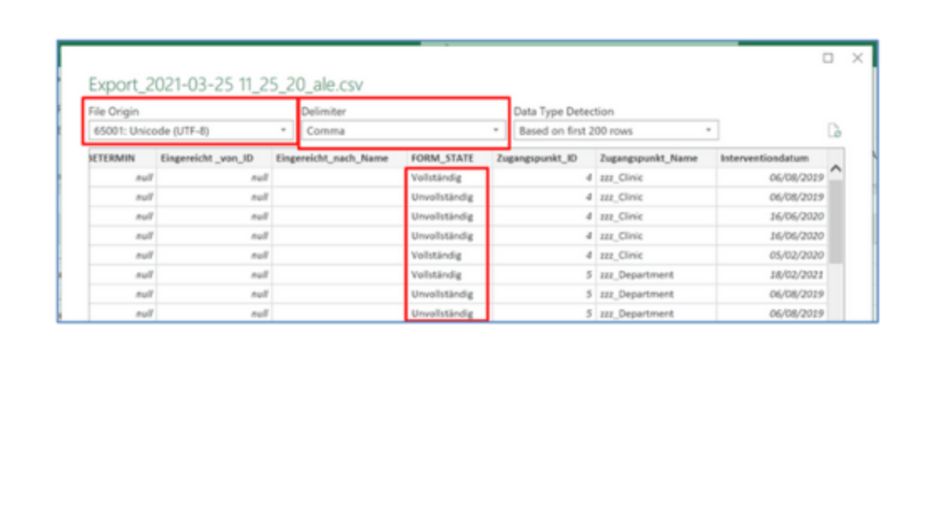This screenshot has height=527, width=936.
Task: Click the Eingereicht_von_ID column header
Action: coord(206,158)
